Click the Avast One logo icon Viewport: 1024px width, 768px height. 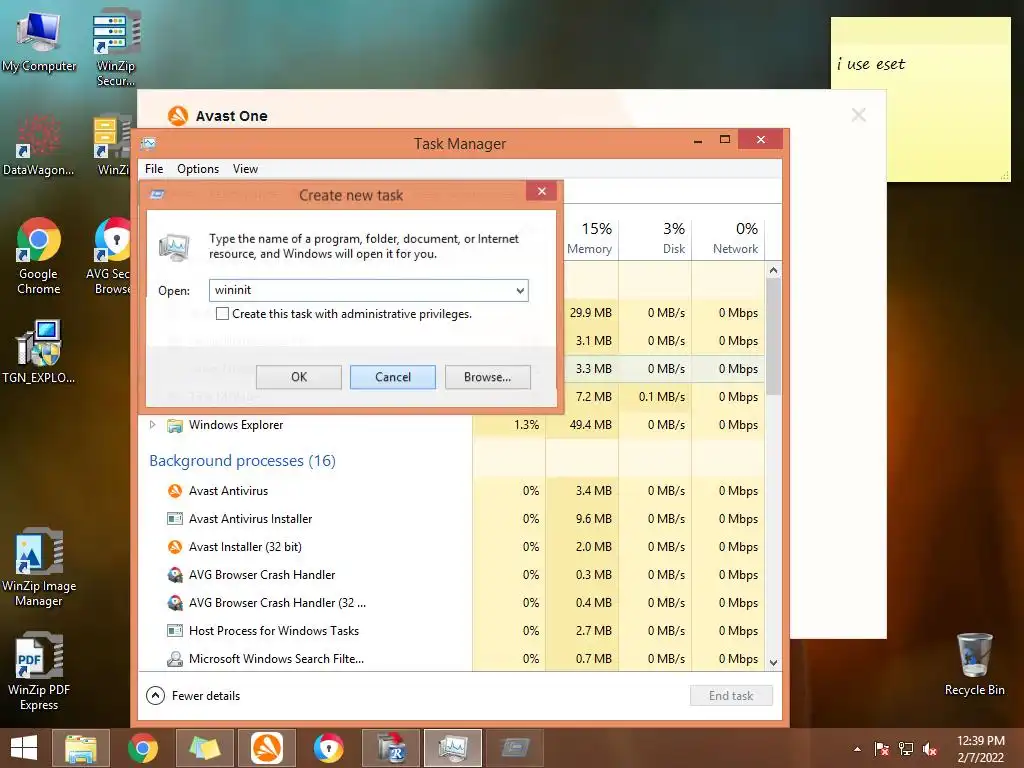(178, 116)
